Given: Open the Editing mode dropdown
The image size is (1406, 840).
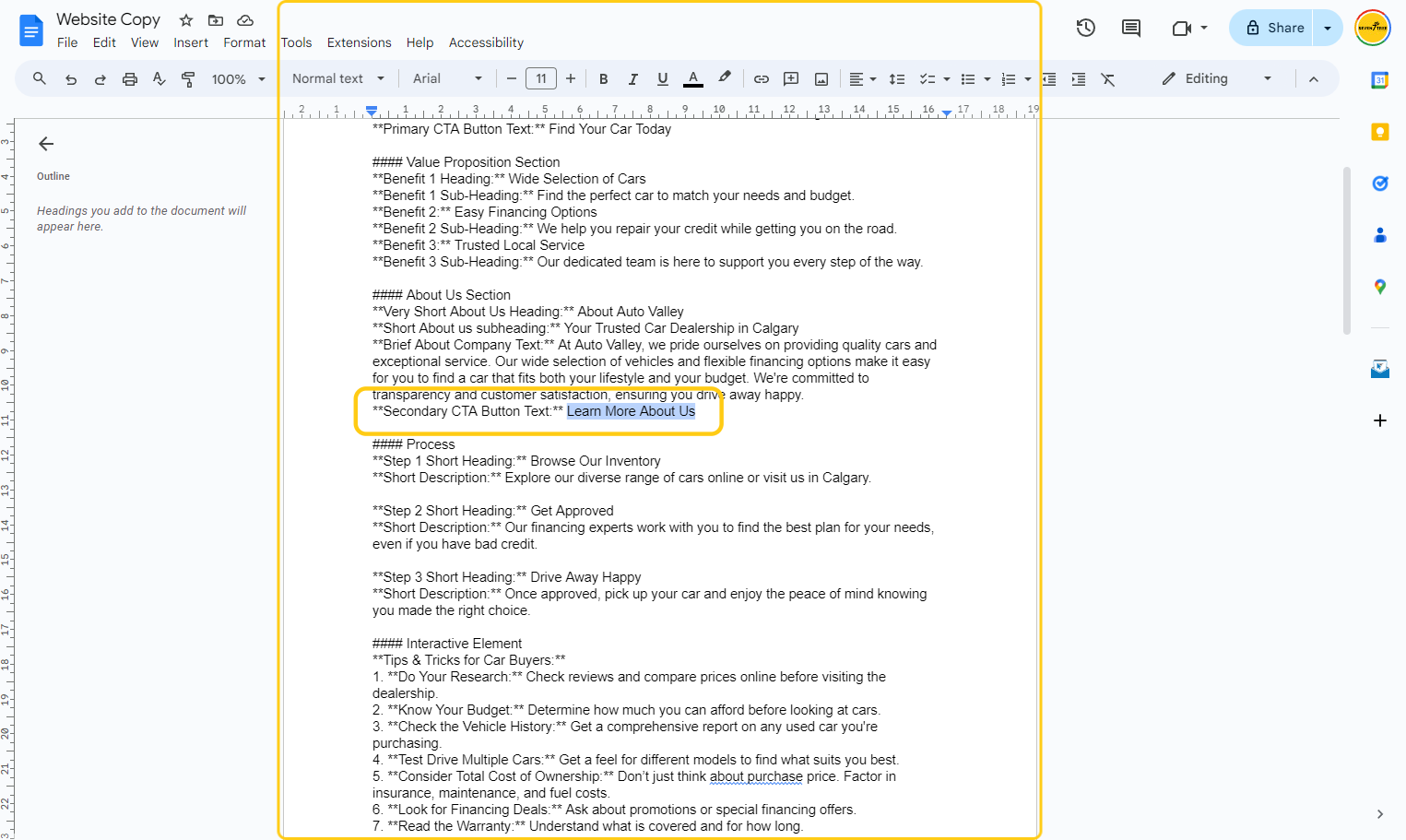Looking at the screenshot, I should click(x=1216, y=79).
